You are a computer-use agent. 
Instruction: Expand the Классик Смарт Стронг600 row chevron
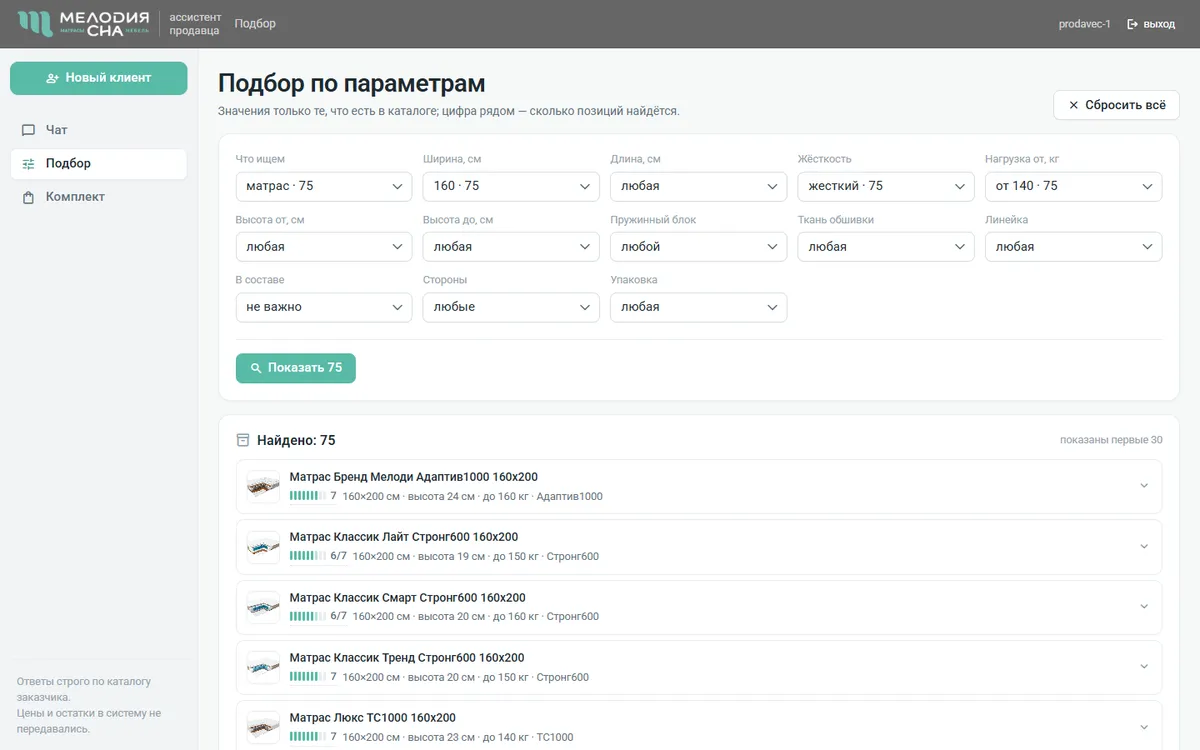[x=1144, y=607]
